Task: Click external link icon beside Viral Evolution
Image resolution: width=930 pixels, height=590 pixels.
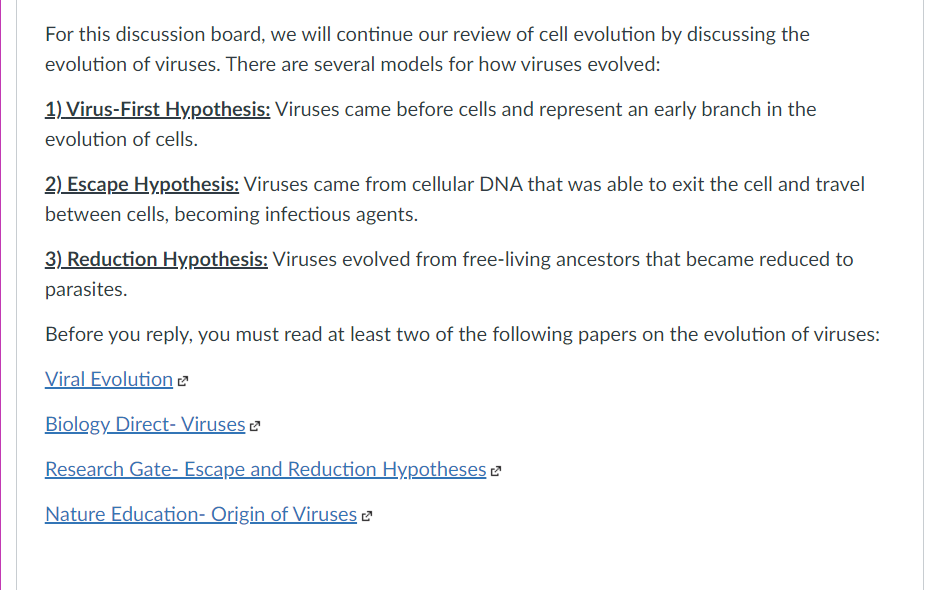Action: 183,379
